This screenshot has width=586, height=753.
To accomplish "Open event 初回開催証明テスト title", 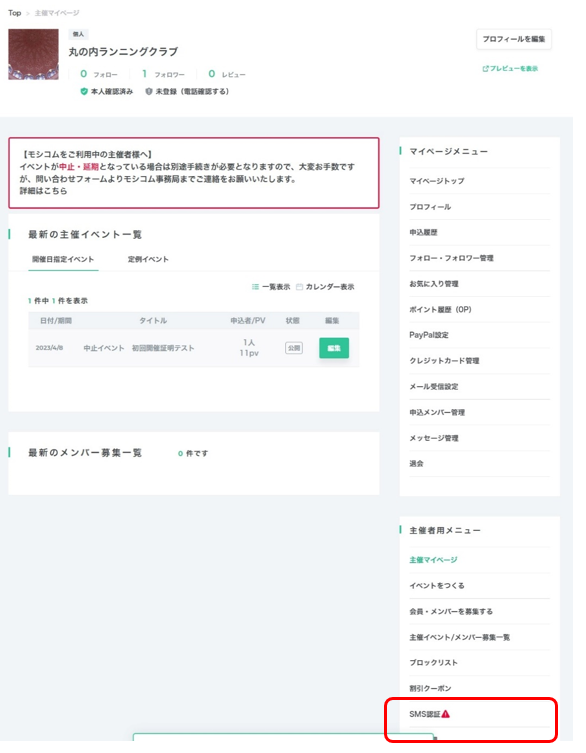I will point(163,348).
